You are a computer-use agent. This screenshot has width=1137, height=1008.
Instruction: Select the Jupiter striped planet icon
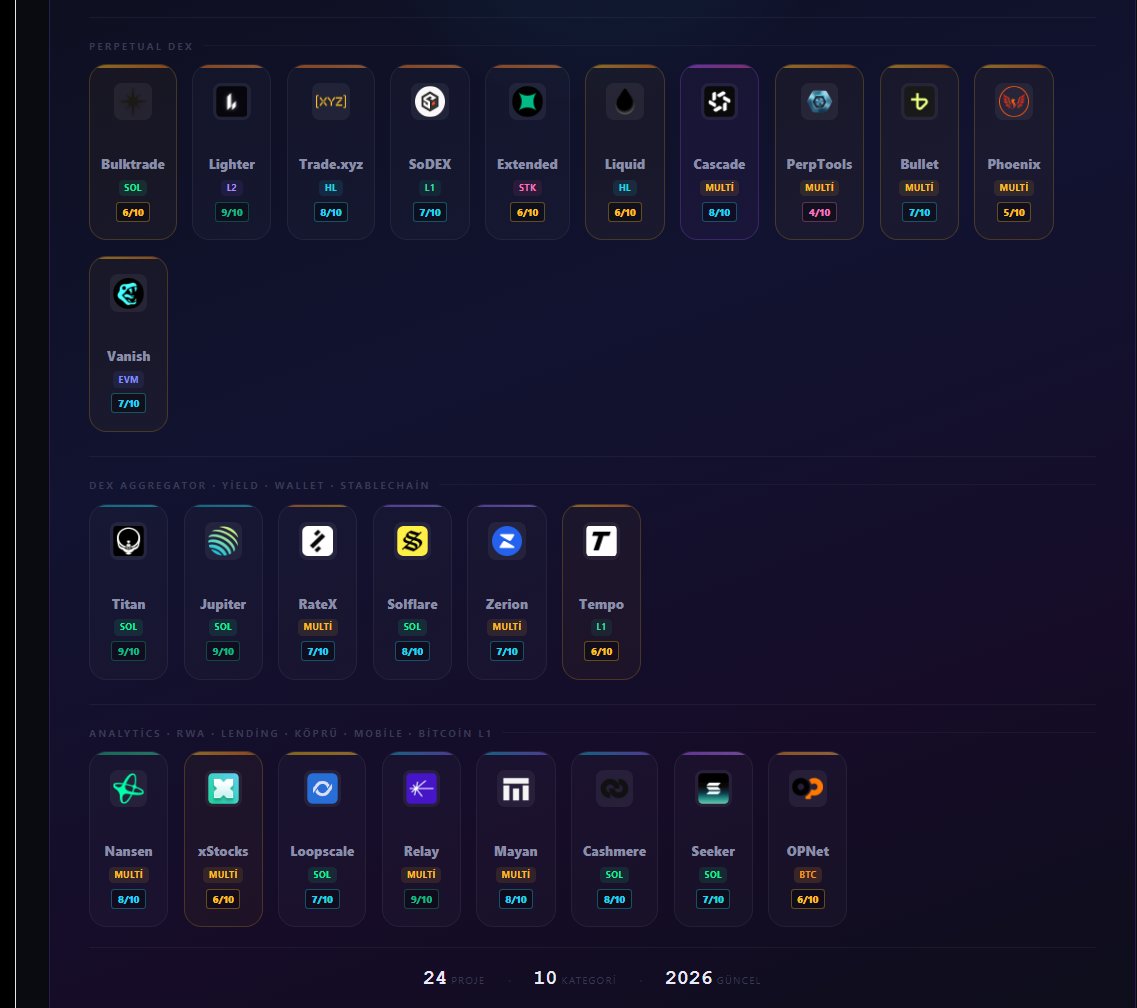223,541
